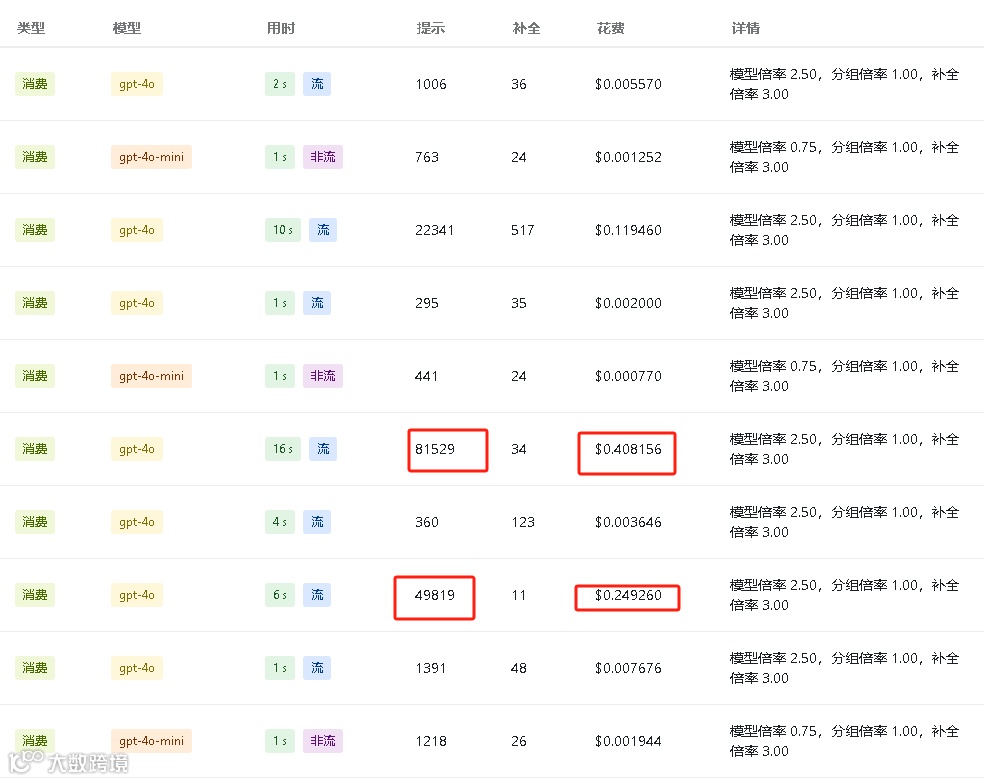
Task: Click the prompt value 295
Action: click(x=427, y=303)
